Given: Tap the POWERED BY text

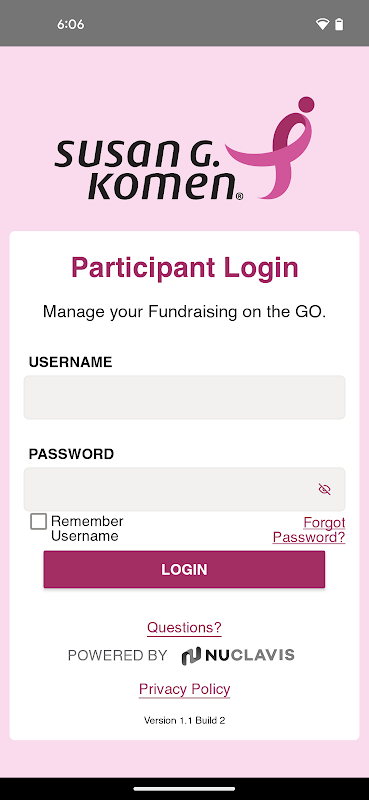Looking at the screenshot, I should (x=117, y=656).
